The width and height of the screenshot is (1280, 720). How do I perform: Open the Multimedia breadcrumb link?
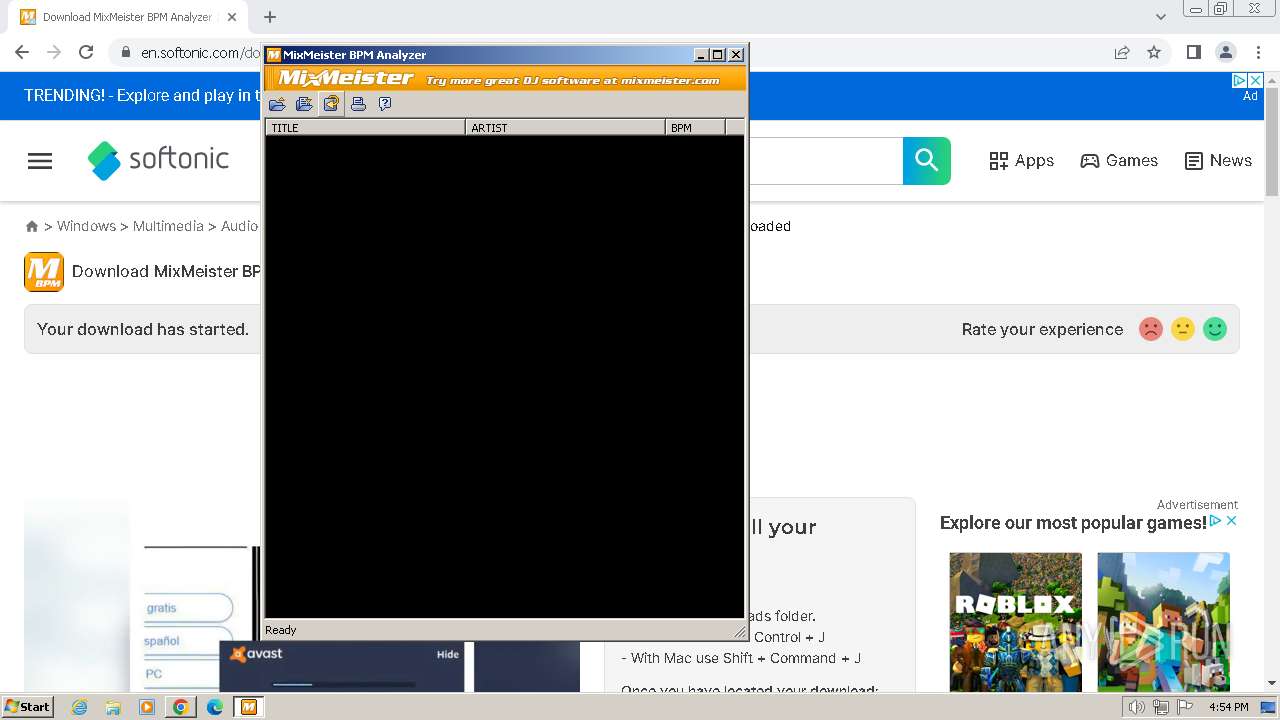[168, 226]
